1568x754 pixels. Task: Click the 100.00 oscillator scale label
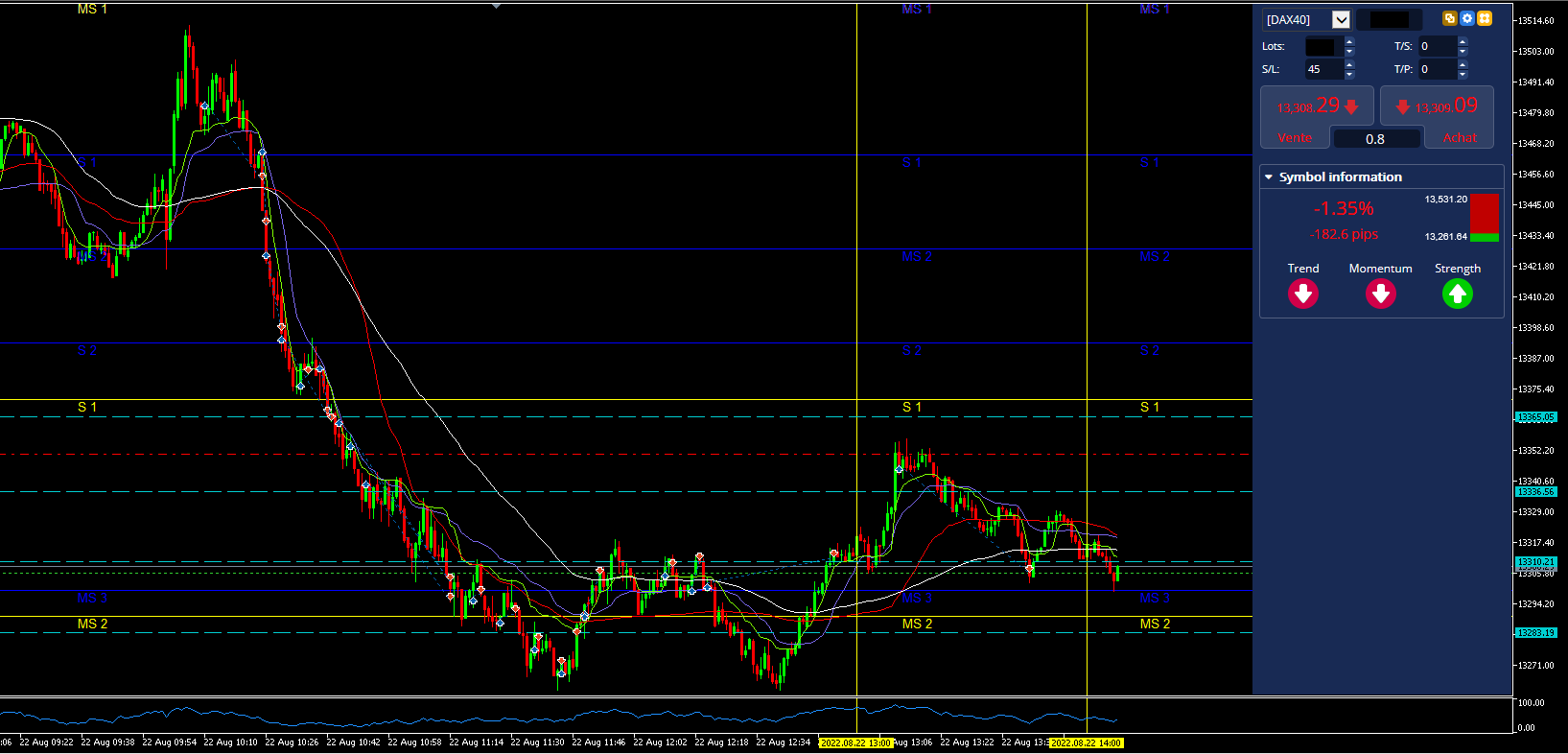(1532, 703)
